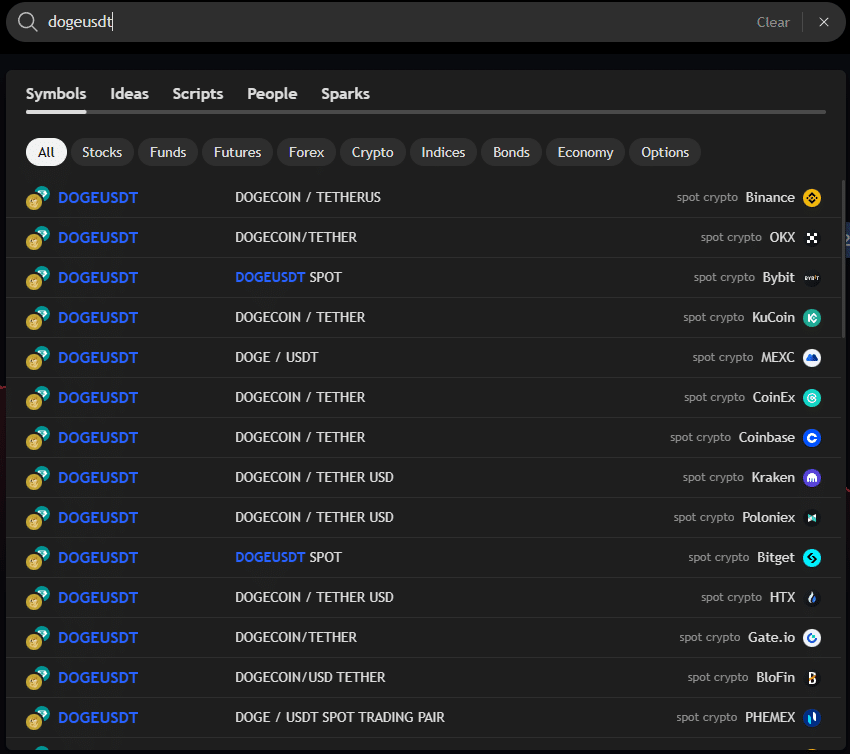Viewport: 850px width, 754px height.
Task: Click the Kraken exchange logo
Action: (812, 478)
